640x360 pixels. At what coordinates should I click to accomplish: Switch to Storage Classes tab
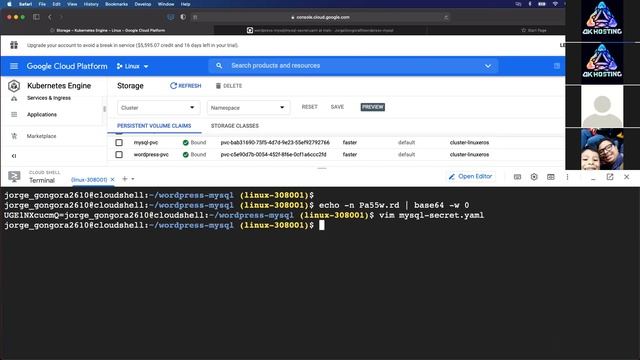pyautogui.click(x=235, y=126)
